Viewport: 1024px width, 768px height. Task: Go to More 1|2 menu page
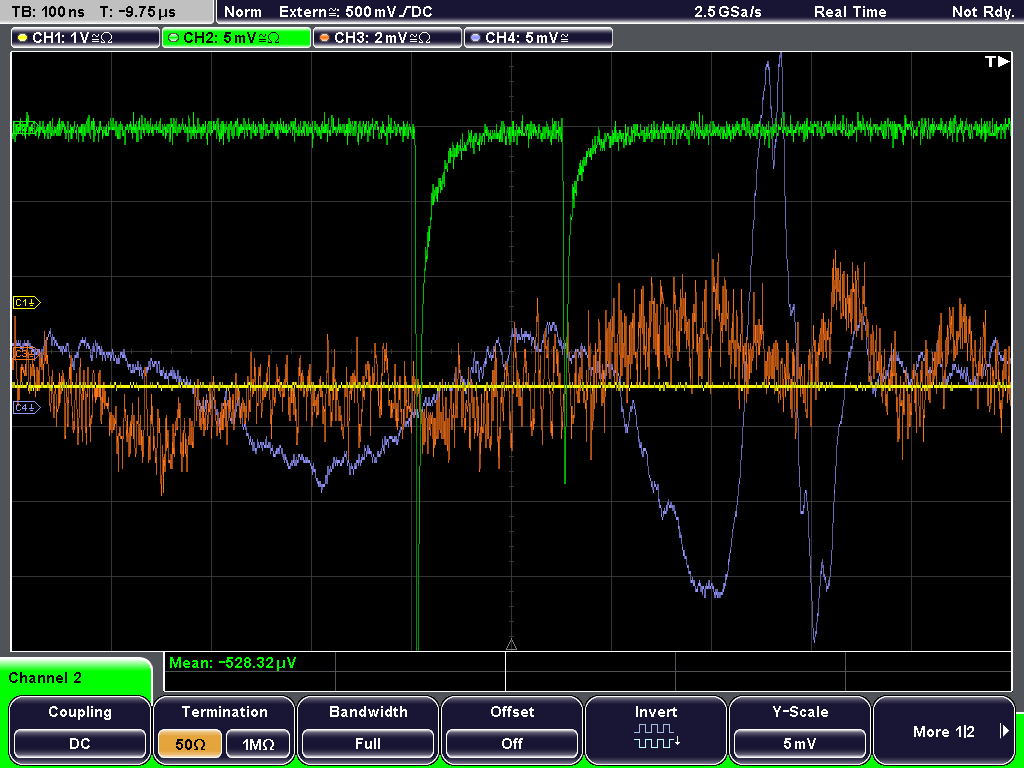point(943,731)
